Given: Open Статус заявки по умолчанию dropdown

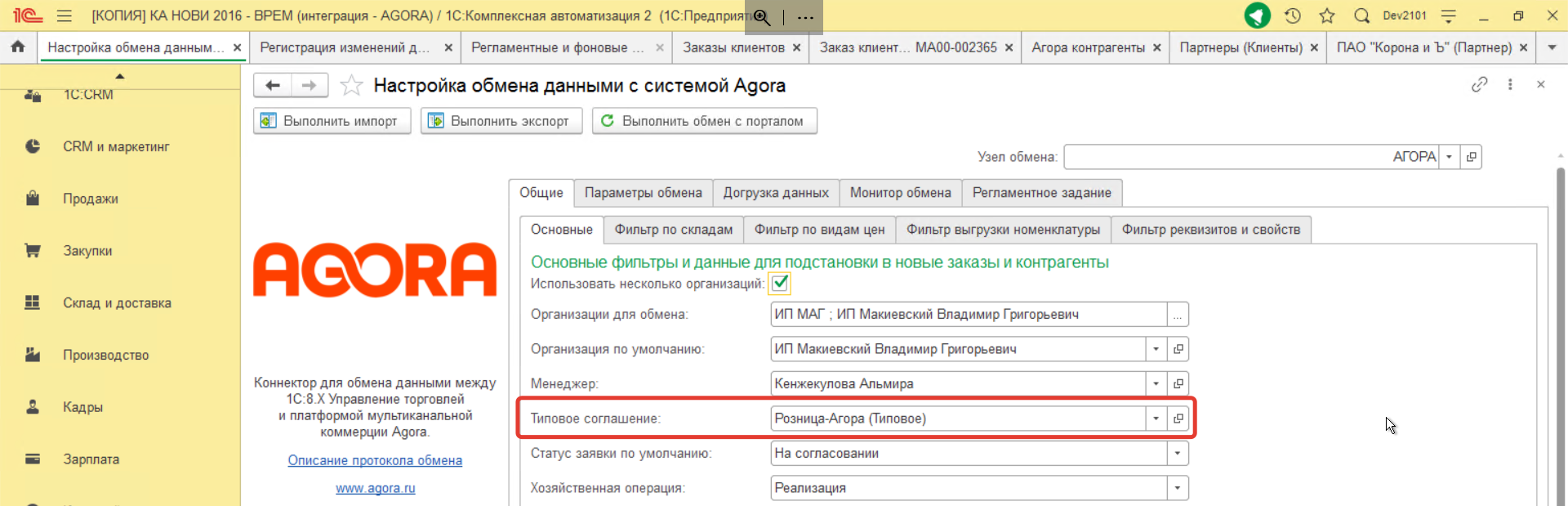Looking at the screenshot, I should [x=1177, y=453].
